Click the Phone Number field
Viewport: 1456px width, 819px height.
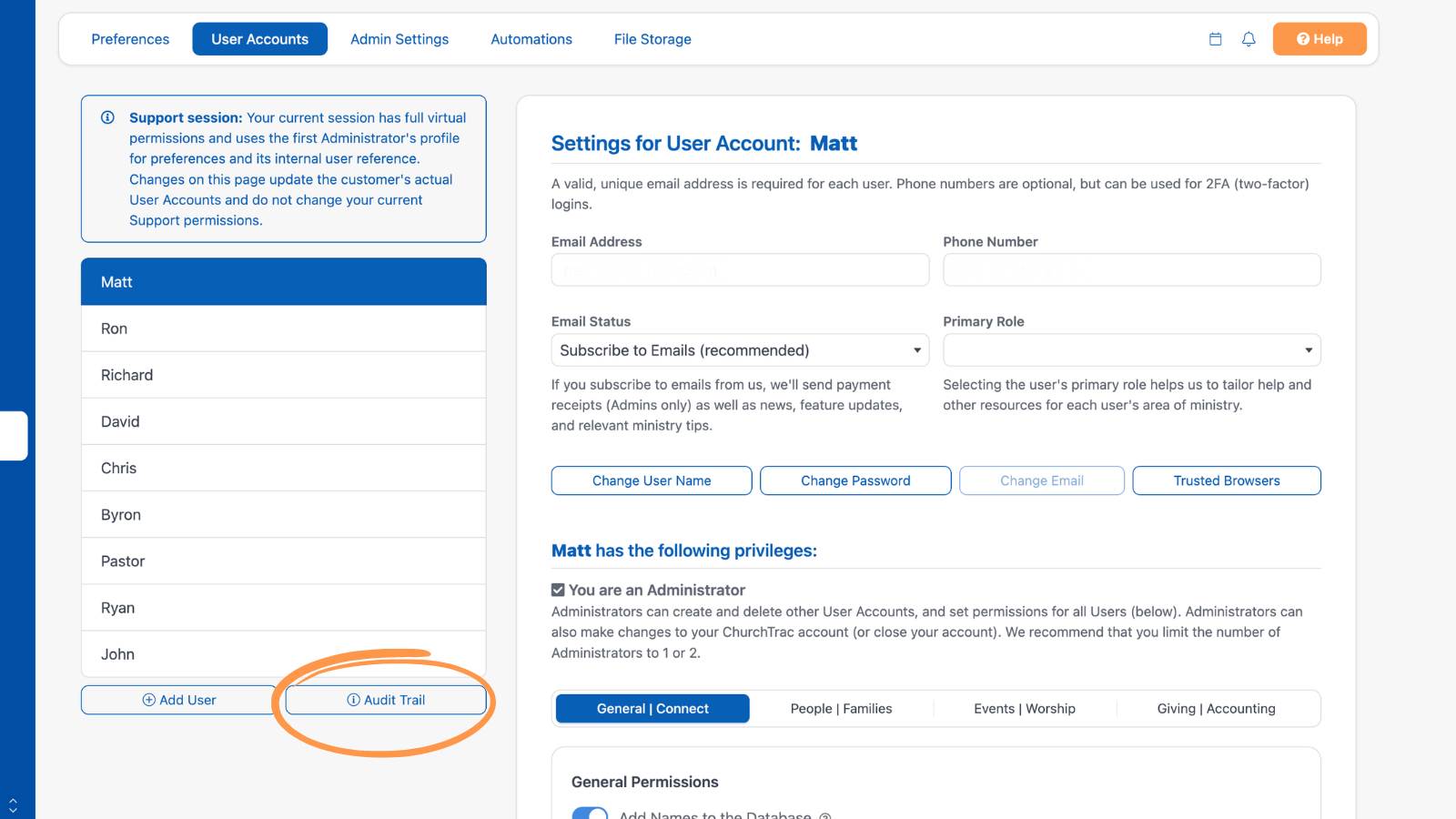1132,270
